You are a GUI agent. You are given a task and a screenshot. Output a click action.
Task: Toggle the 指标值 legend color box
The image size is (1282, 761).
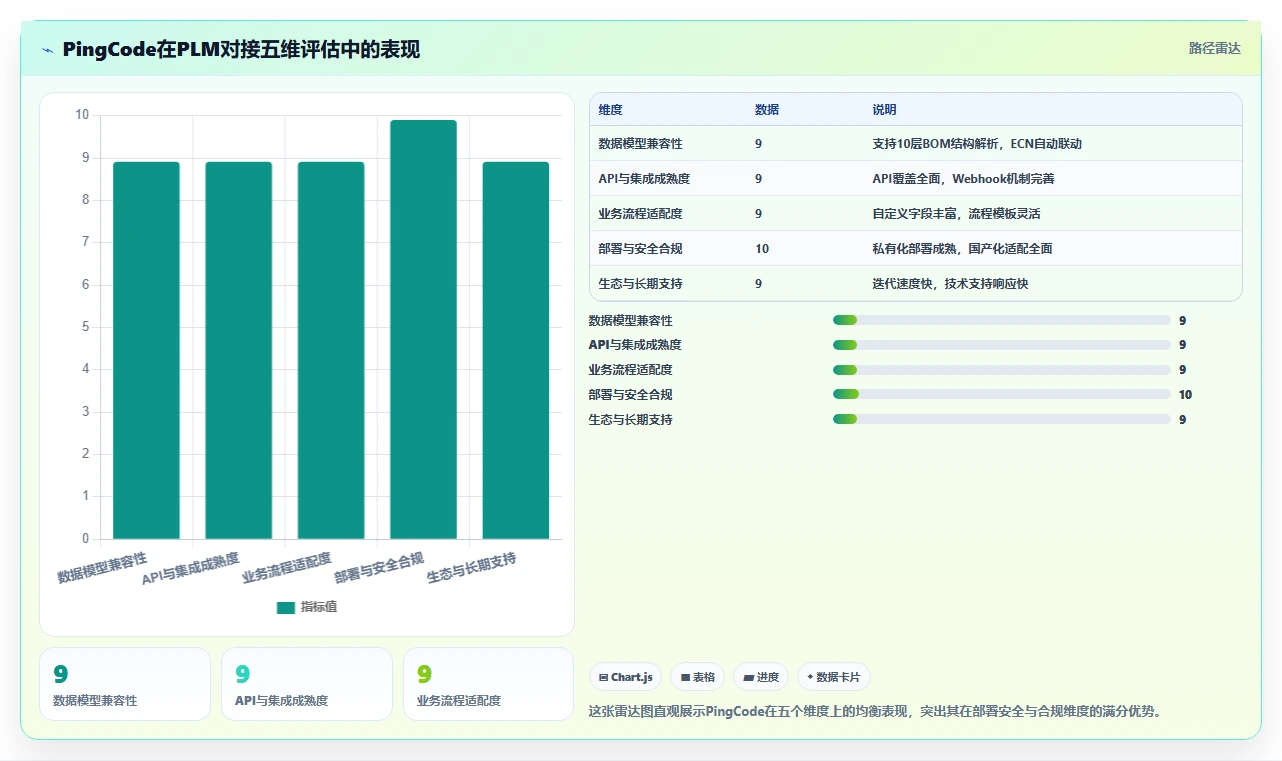tap(286, 607)
